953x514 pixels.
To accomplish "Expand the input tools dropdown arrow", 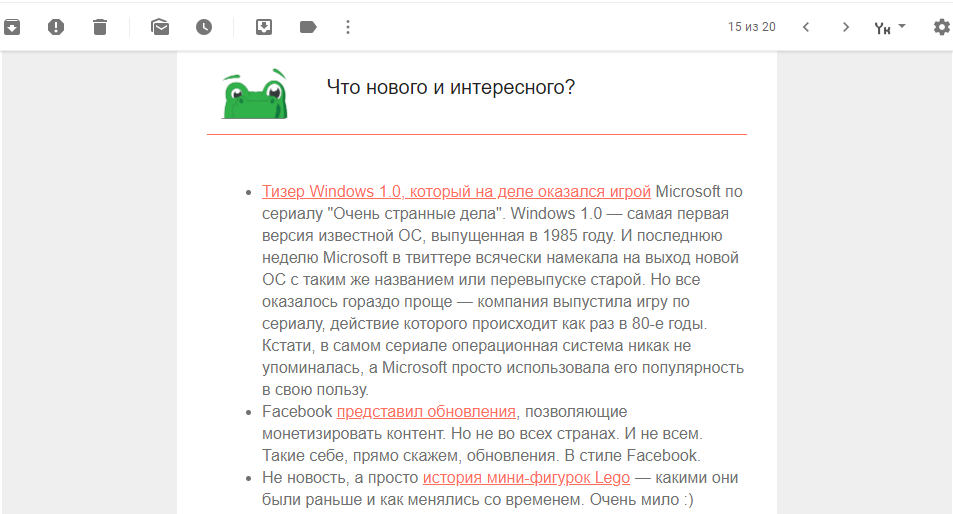I will point(902,26).
